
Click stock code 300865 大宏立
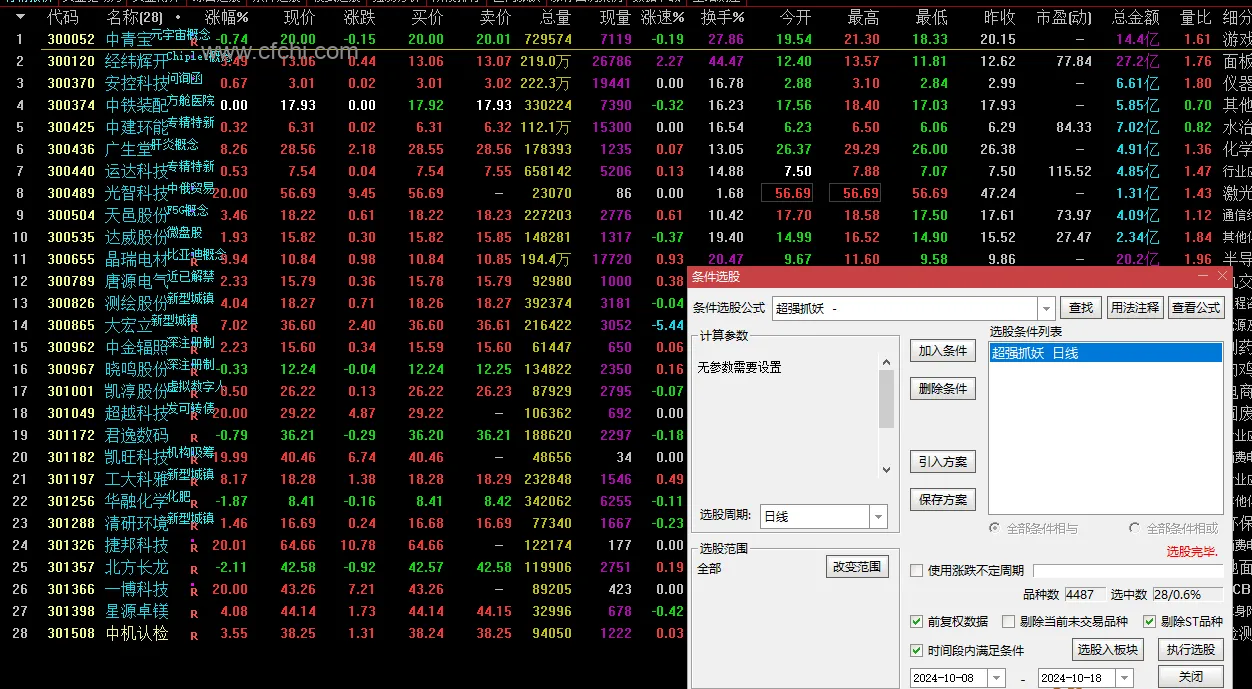coord(71,326)
